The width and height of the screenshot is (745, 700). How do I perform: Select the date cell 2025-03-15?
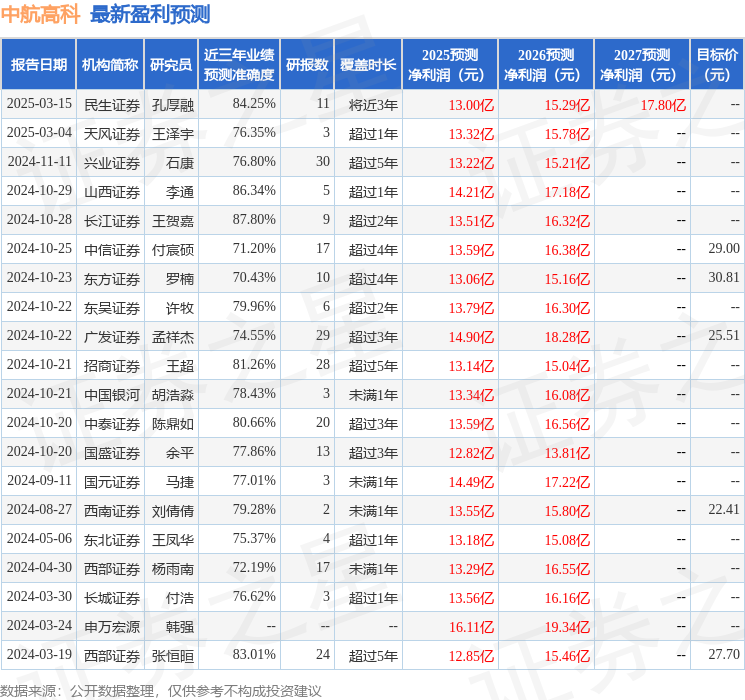[x=39, y=104]
